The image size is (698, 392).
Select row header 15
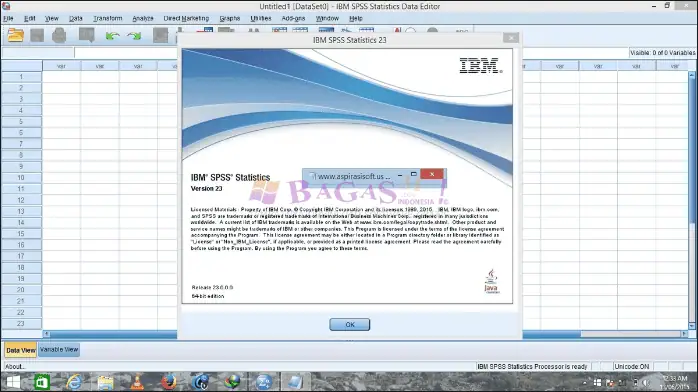[21, 234]
